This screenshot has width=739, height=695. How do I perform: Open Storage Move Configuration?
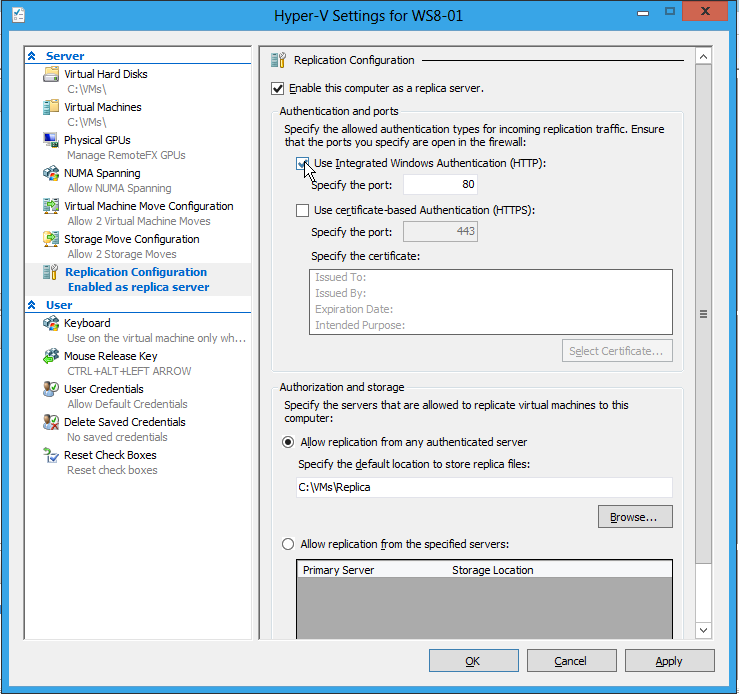click(x=131, y=239)
